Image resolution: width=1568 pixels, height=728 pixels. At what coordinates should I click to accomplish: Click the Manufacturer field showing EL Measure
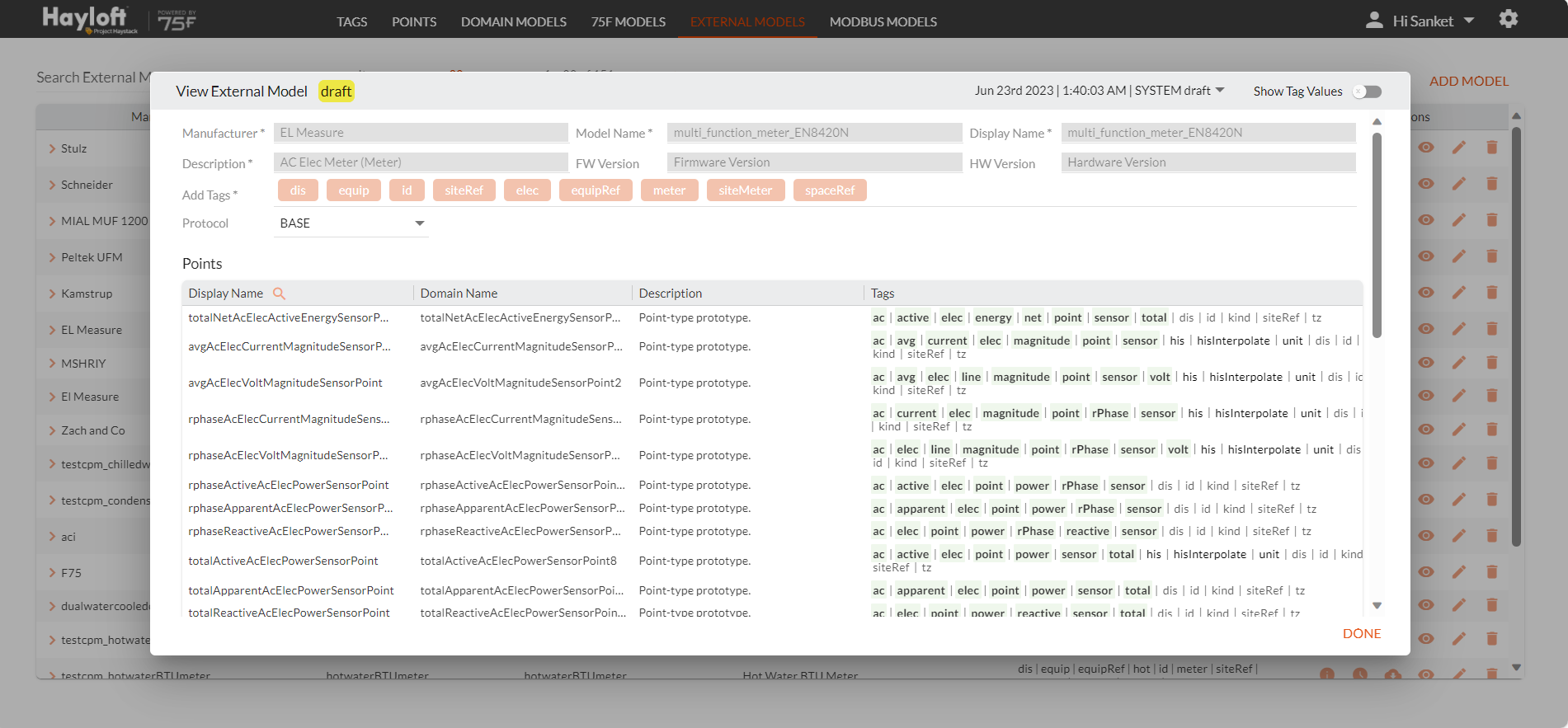pos(421,133)
